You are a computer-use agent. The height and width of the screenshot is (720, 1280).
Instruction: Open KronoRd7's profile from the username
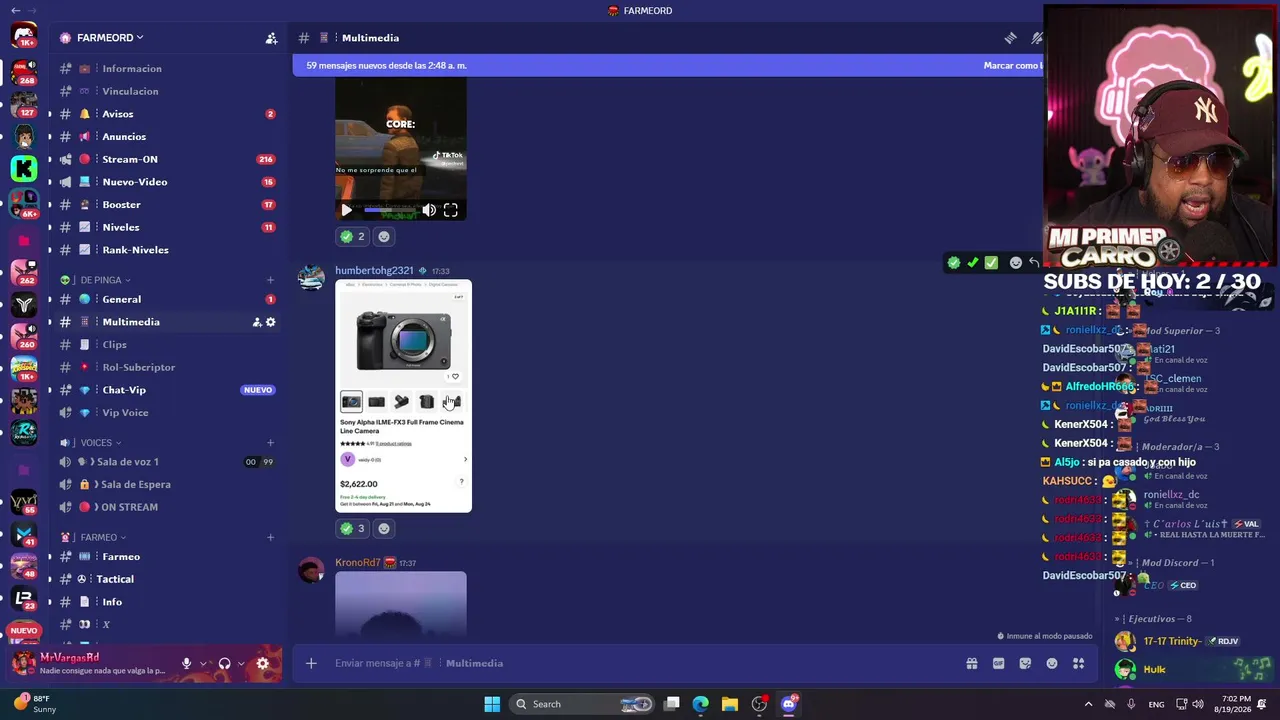click(358, 562)
